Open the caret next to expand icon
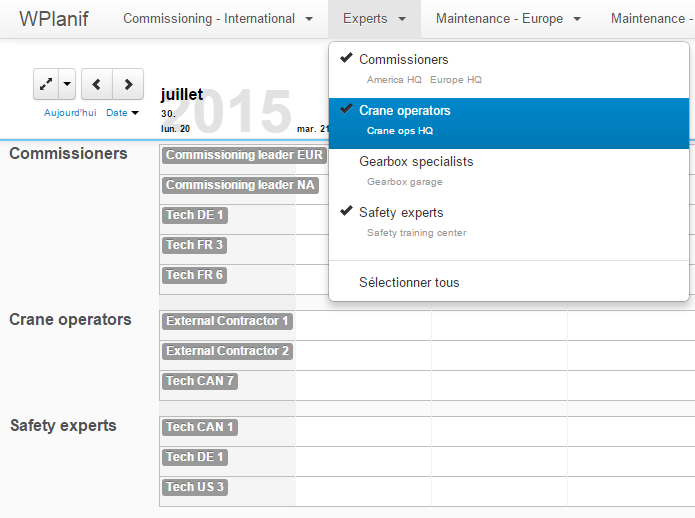695x518 pixels. (x=67, y=85)
